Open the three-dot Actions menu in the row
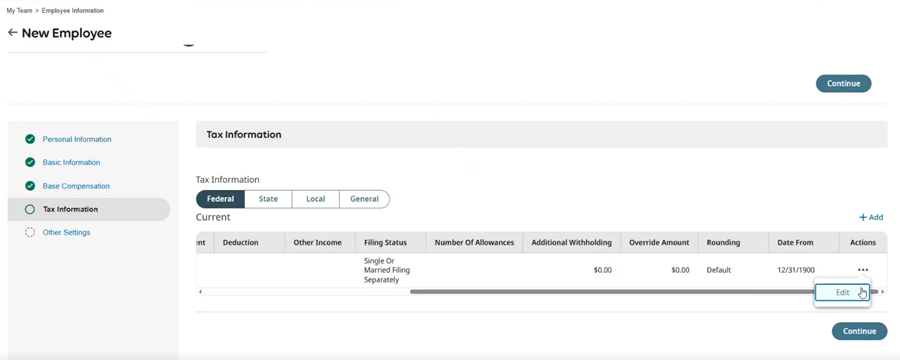The width and height of the screenshot is (900, 360). (863, 270)
